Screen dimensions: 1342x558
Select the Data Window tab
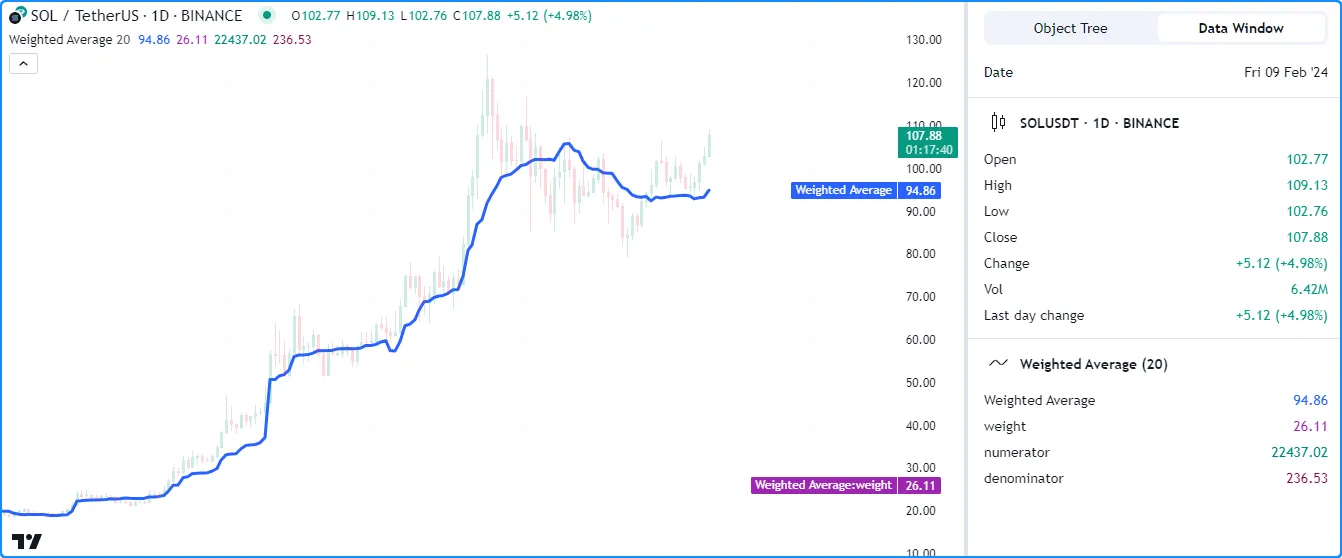[1241, 28]
